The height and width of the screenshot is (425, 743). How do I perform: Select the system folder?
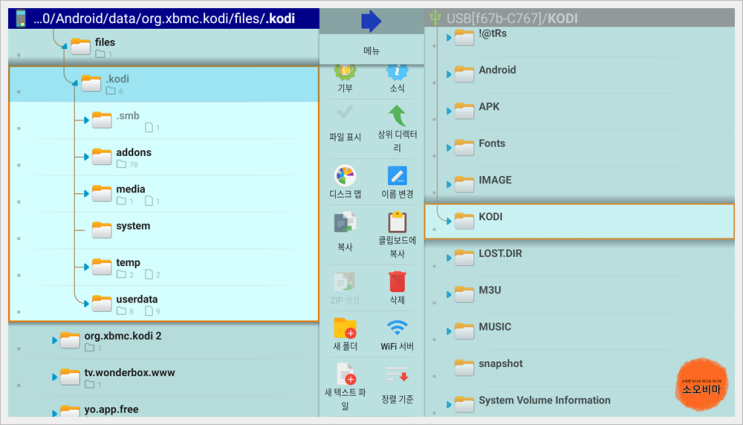[x=163, y=230]
